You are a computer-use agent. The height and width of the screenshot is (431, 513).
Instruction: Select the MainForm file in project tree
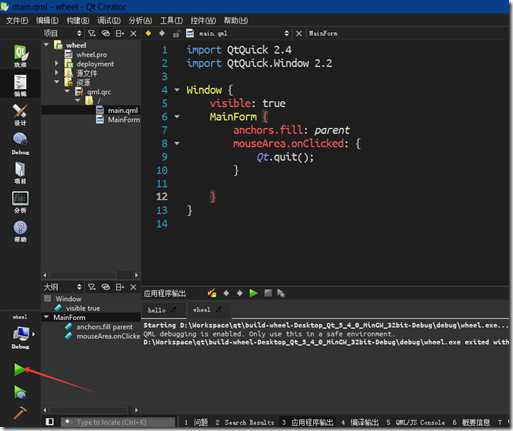point(123,119)
